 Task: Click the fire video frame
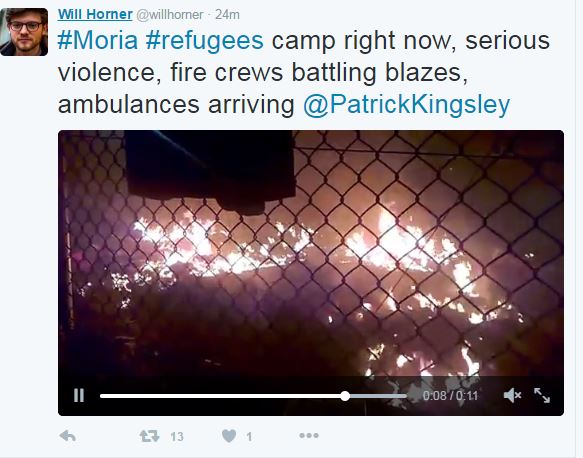click(x=311, y=253)
